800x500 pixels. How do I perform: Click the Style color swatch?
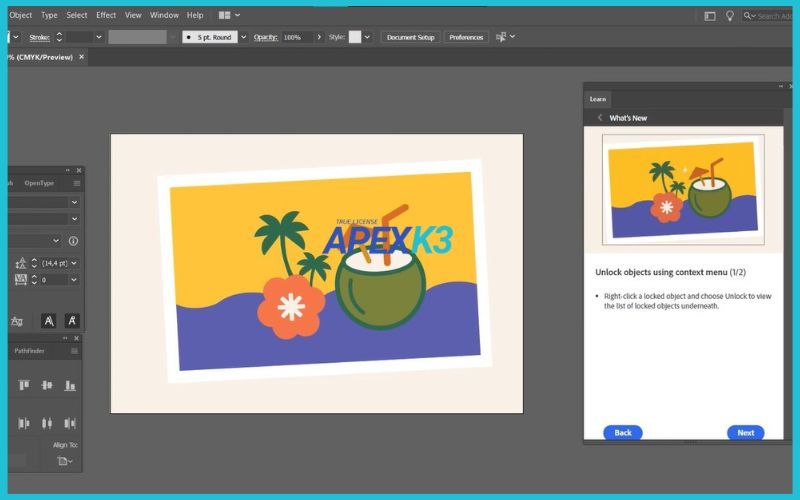[x=354, y=37]
